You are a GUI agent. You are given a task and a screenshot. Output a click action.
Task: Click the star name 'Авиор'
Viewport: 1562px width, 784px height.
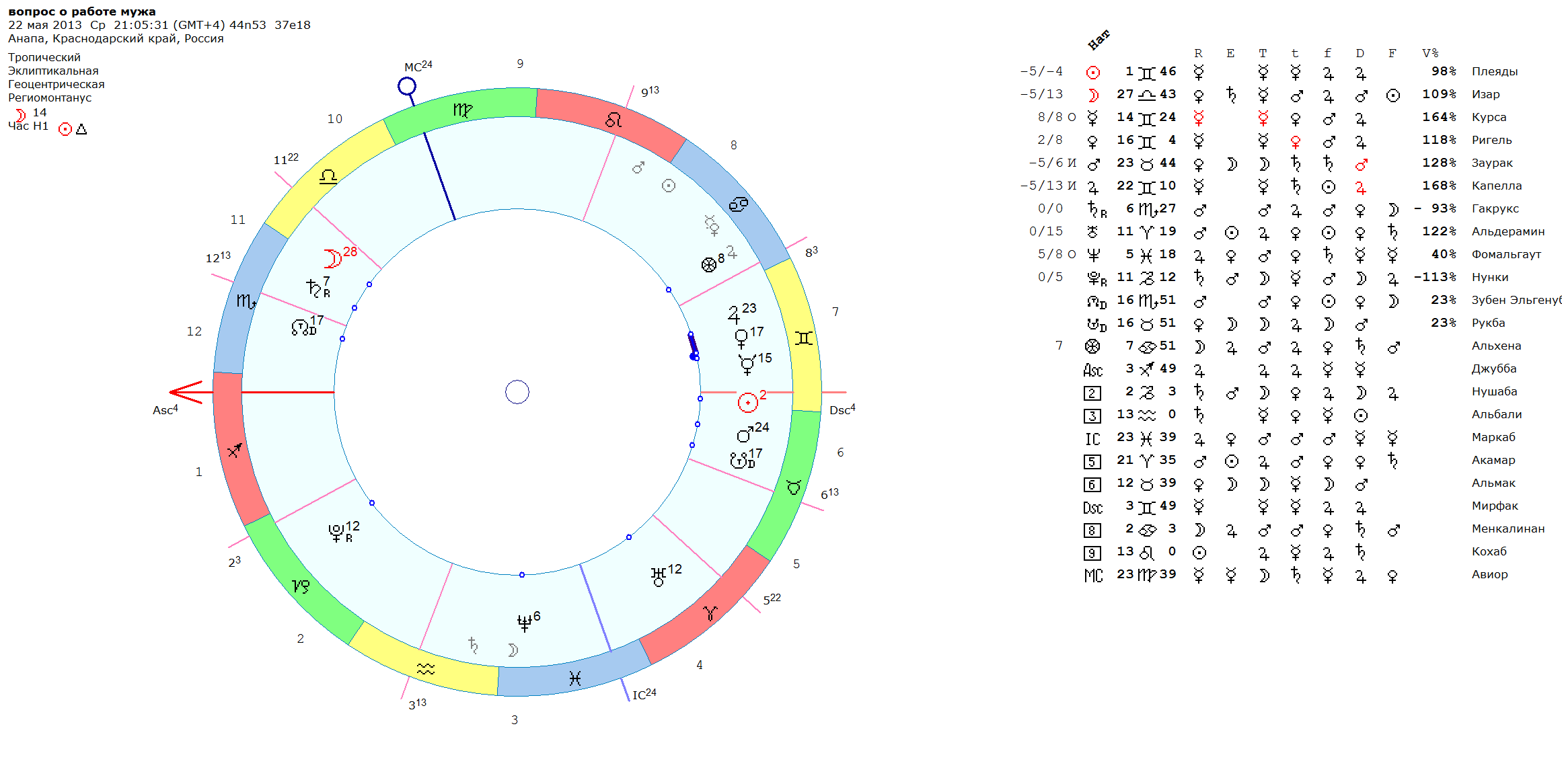click(x=1490, y=574)
